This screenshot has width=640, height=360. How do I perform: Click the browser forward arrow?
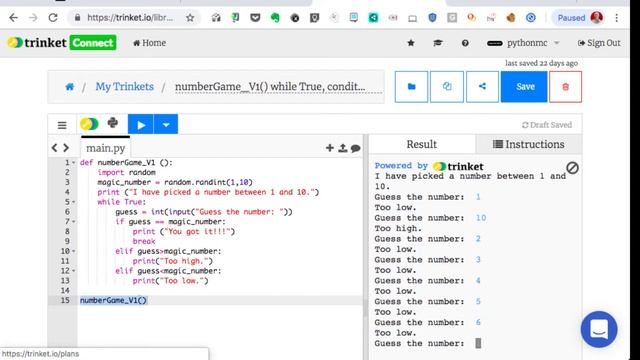pyautogui.click(x=33, y=18)
